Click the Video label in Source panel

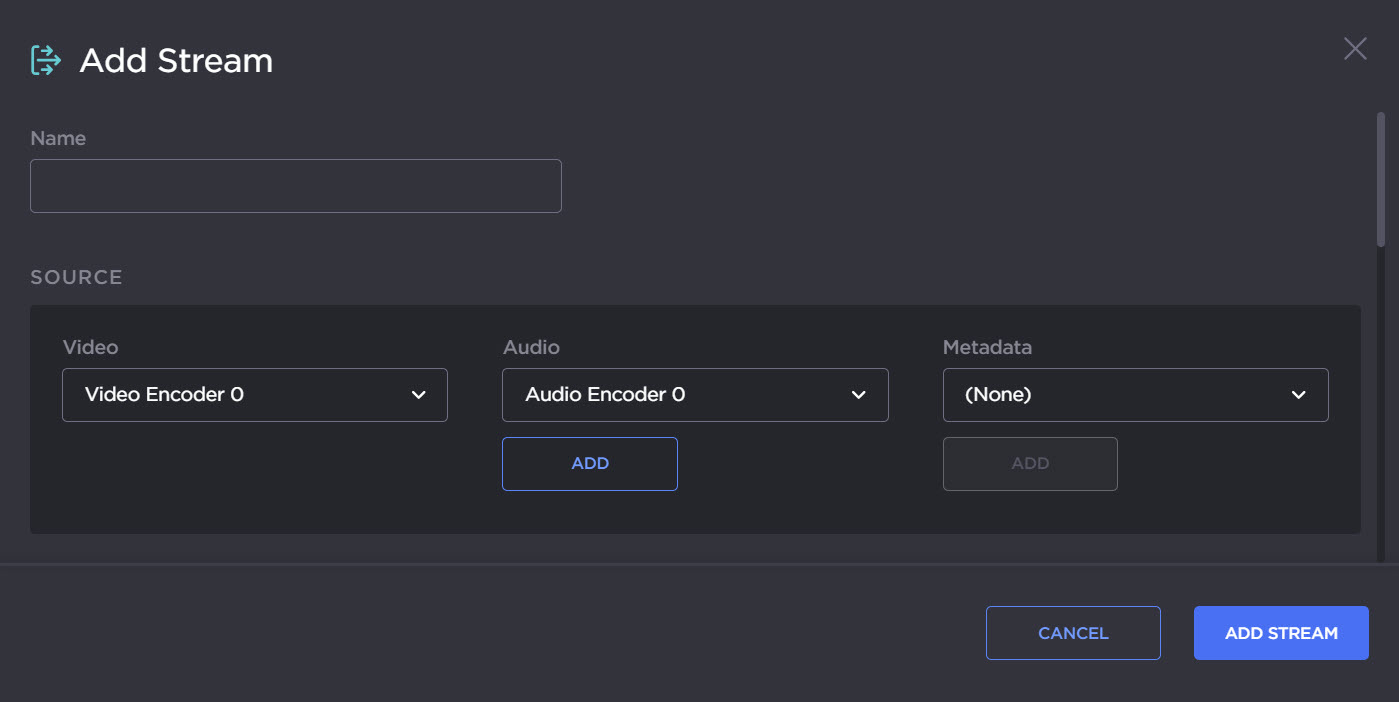pos(90,347)
